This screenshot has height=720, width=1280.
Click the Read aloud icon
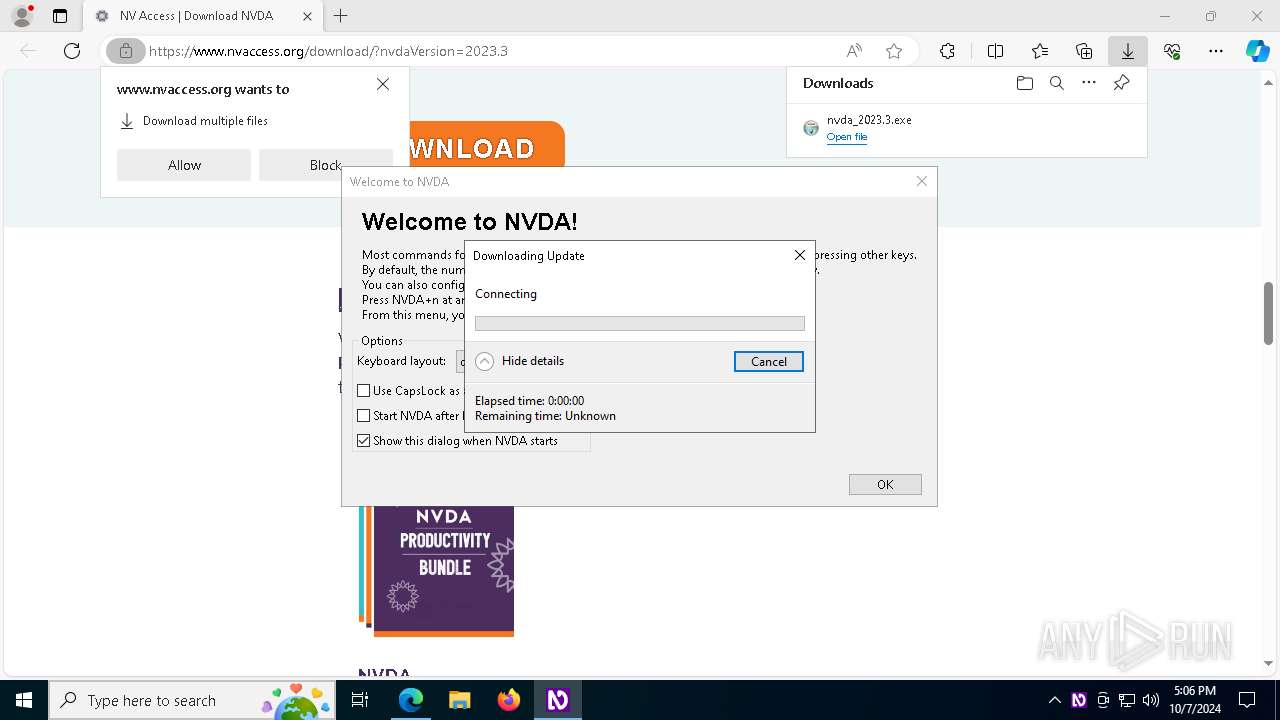coord(854,51)
